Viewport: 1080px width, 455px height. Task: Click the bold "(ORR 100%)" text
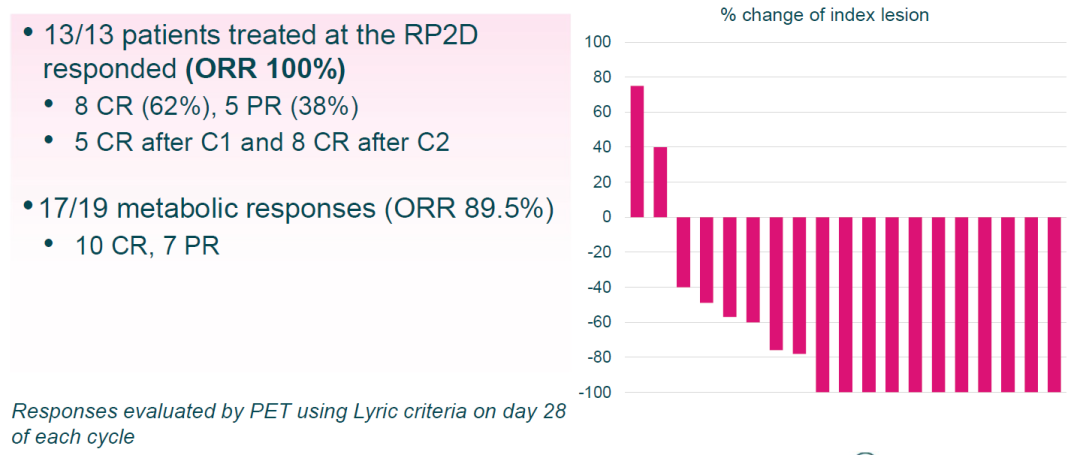(268, 71)
